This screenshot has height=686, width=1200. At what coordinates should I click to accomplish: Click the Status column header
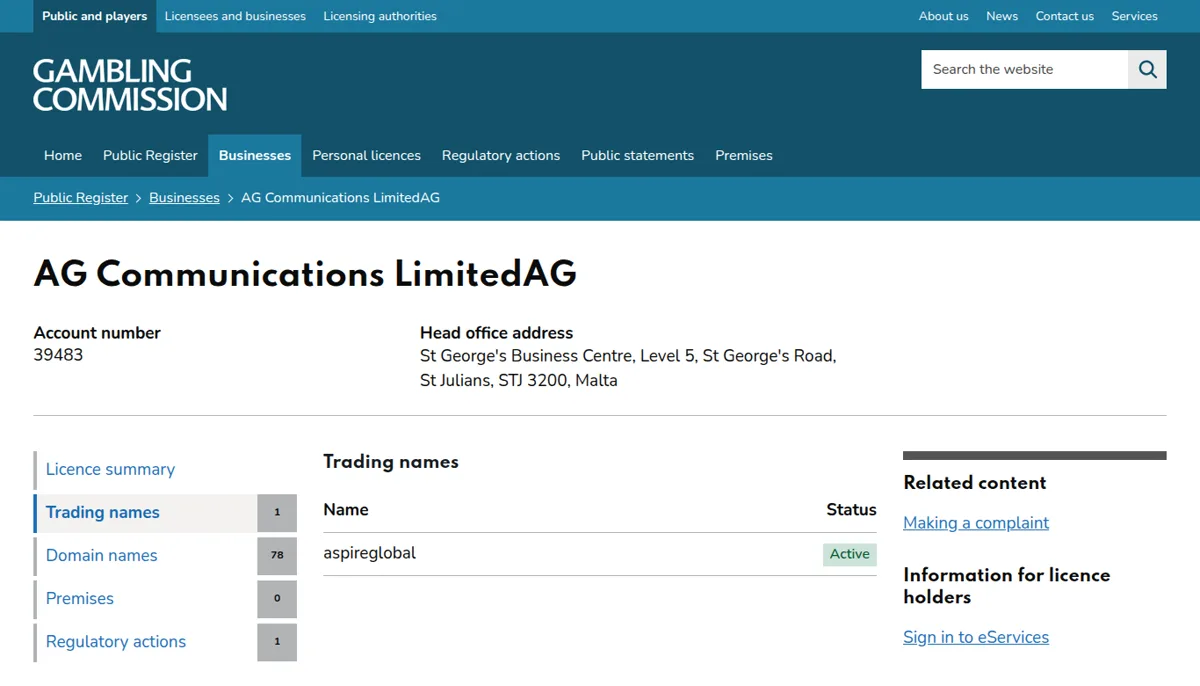click(x=851, y=510)
